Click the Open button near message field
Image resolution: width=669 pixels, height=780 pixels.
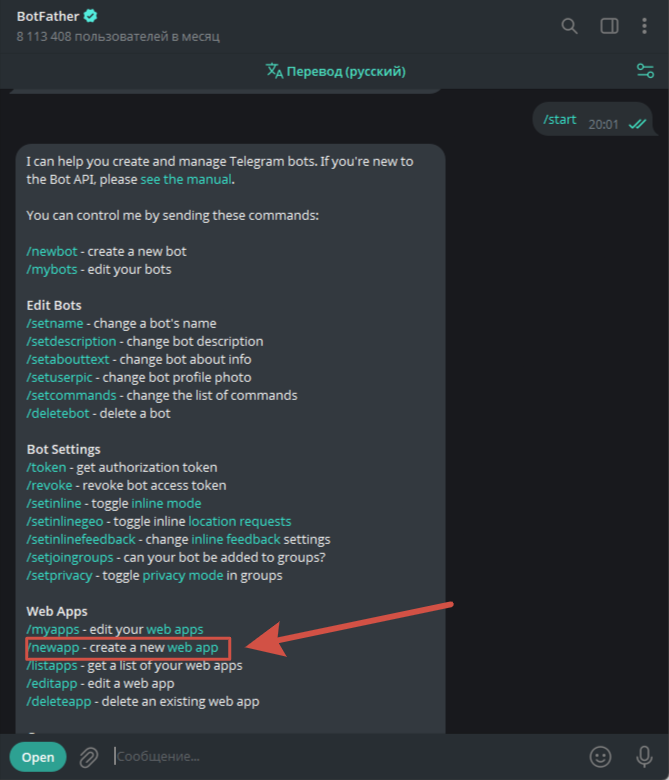click(x=38, y=757)
